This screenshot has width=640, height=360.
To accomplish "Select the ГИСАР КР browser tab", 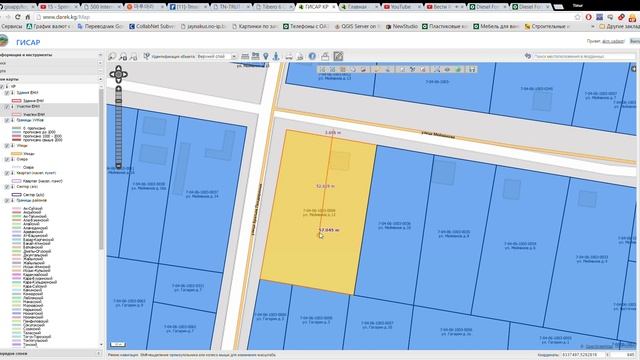I will click(316, 7).
